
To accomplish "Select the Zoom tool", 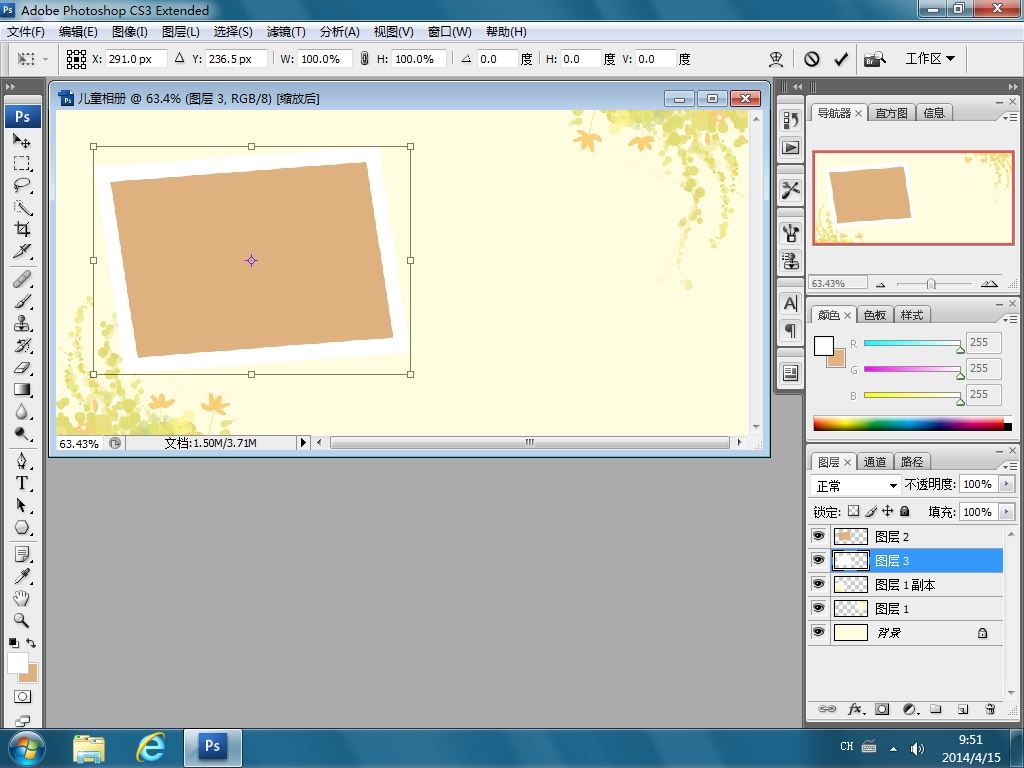I will click(22, 620).
